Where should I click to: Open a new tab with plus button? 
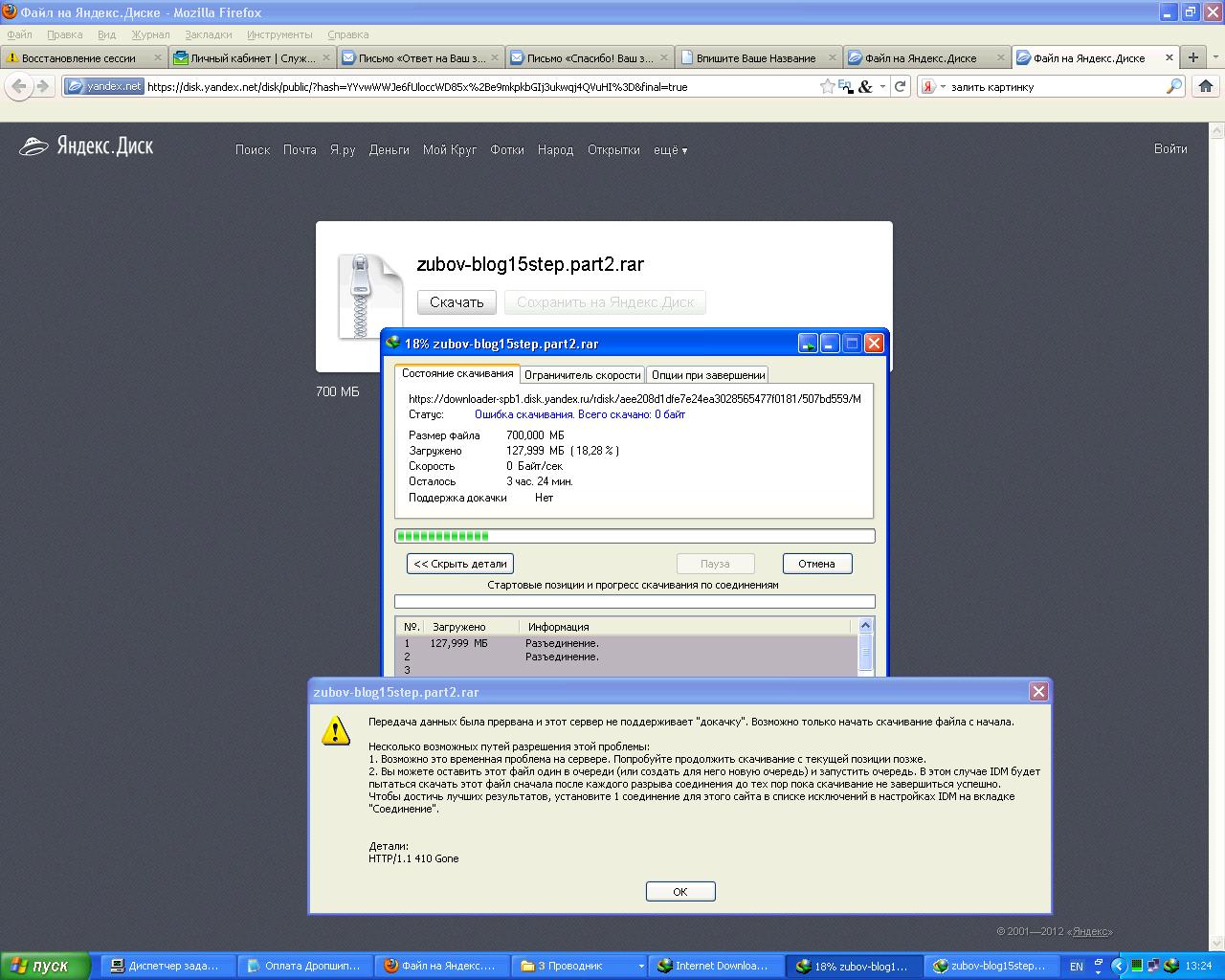pos(1192,57)
